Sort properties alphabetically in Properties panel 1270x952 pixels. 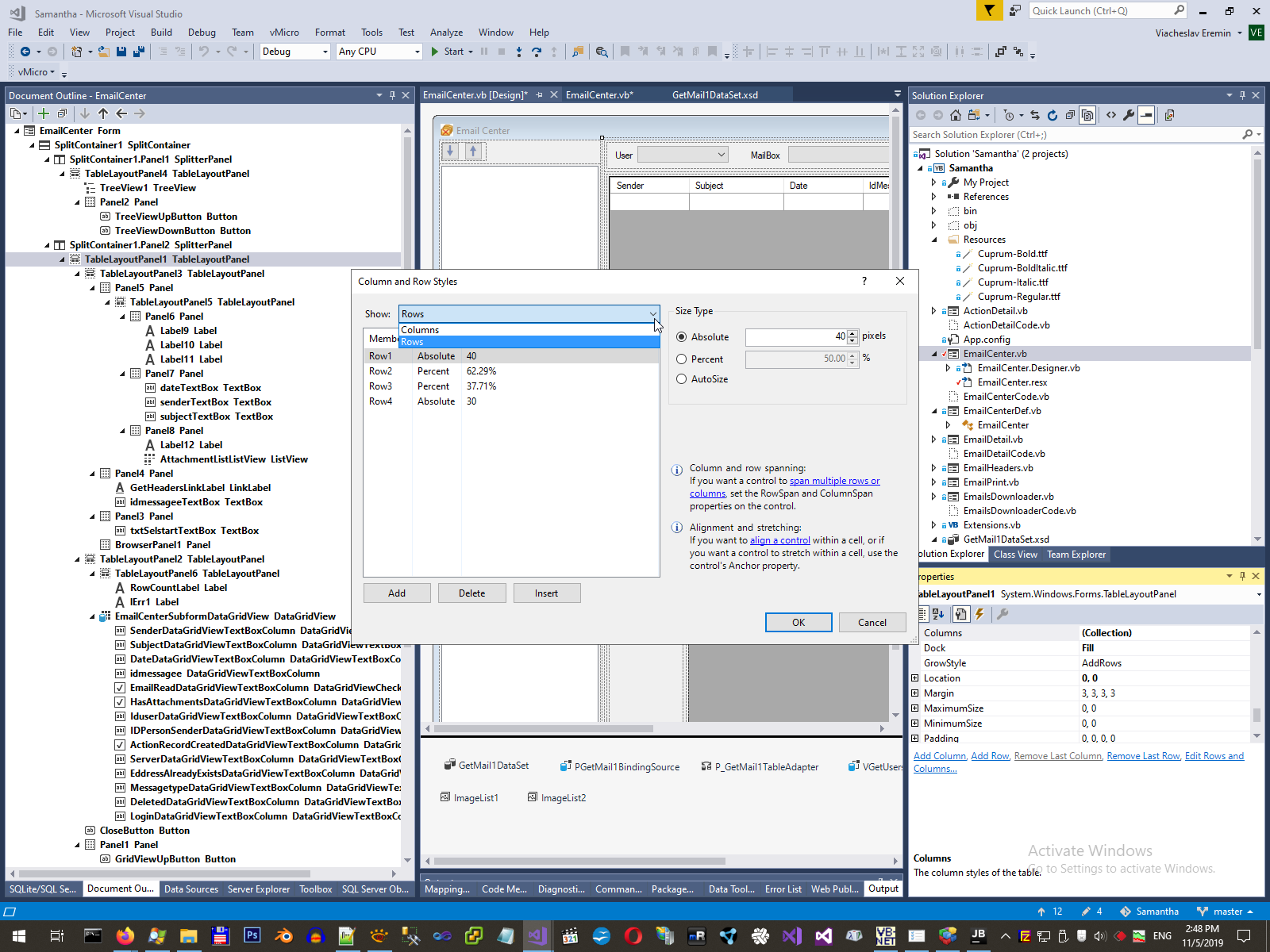point(939,614)
